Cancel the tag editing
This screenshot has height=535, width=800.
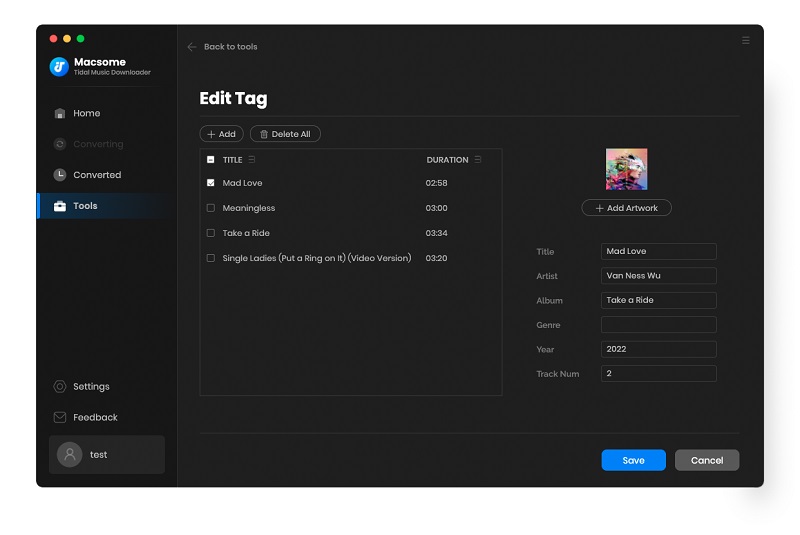tap(707, 460)
